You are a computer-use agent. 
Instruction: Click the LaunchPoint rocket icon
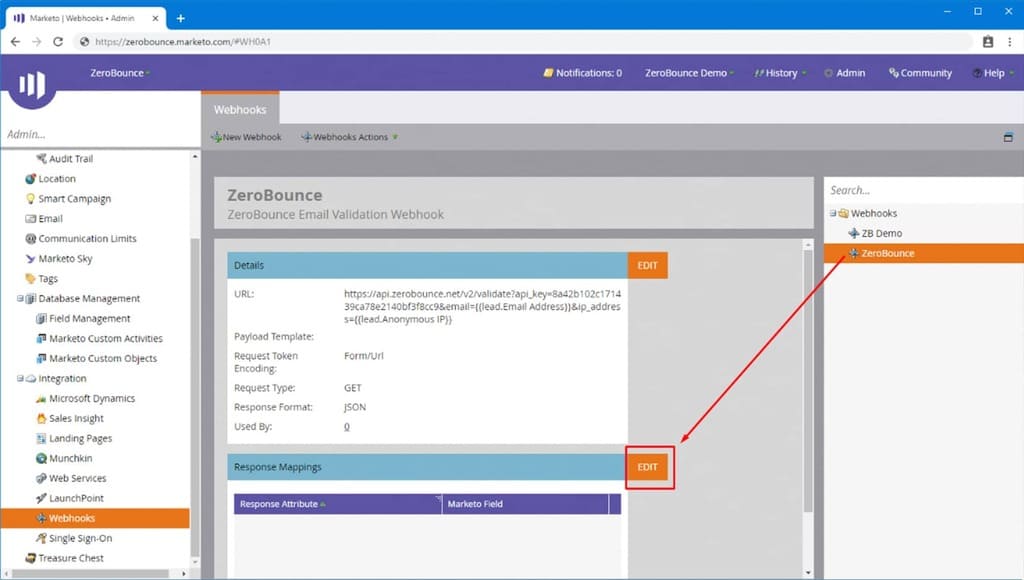pos(41,498)
